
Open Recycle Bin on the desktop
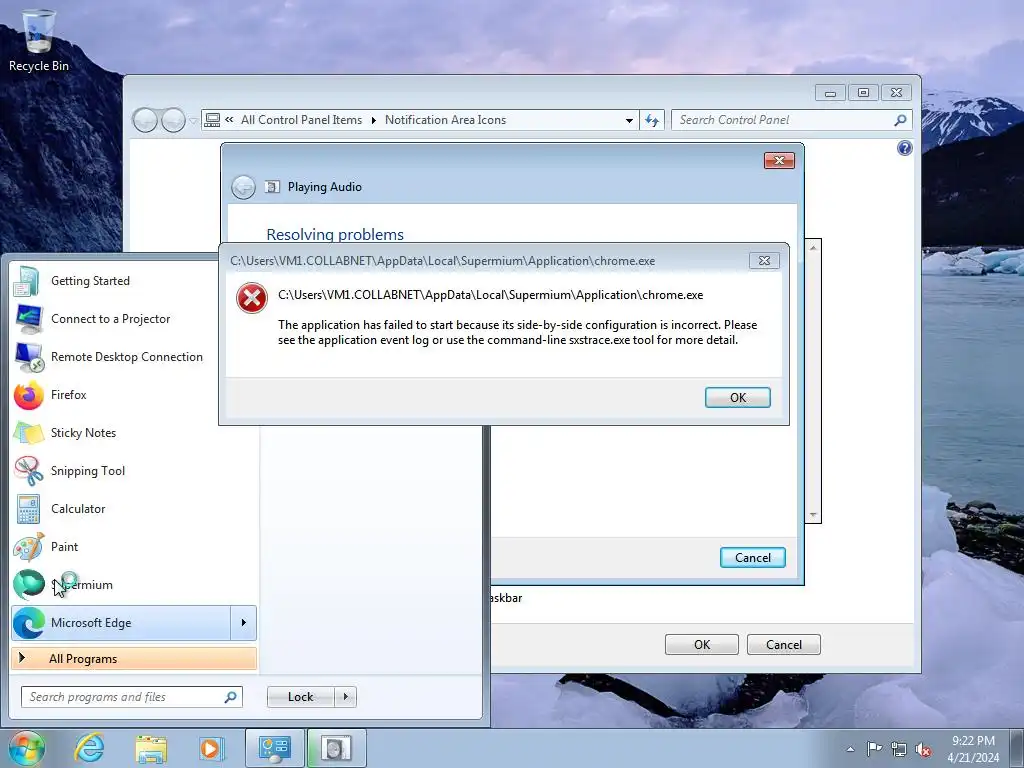(x=39, y=40)
